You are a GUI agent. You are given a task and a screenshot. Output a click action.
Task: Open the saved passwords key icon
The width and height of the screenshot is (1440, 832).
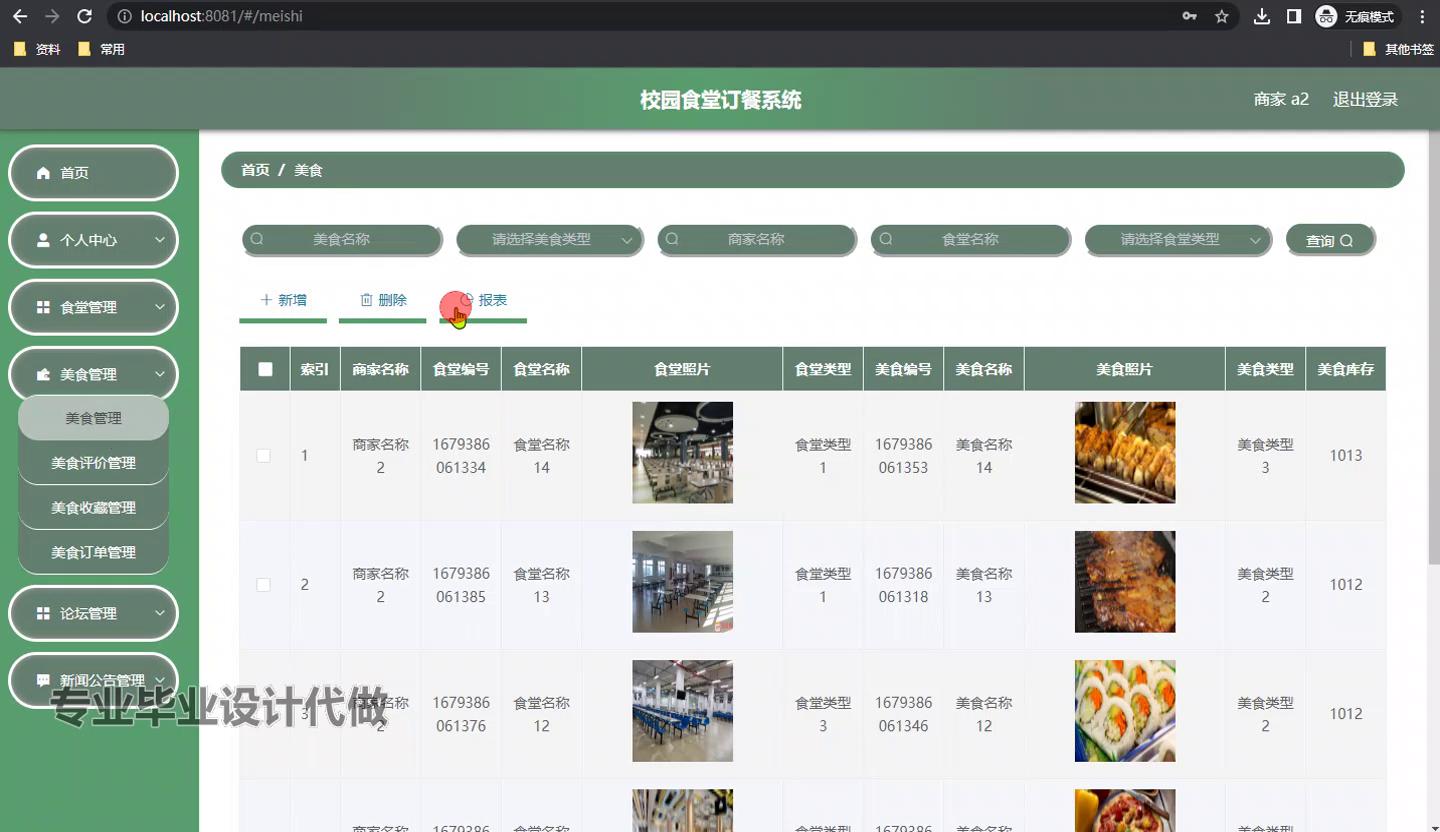(1189, 16)
